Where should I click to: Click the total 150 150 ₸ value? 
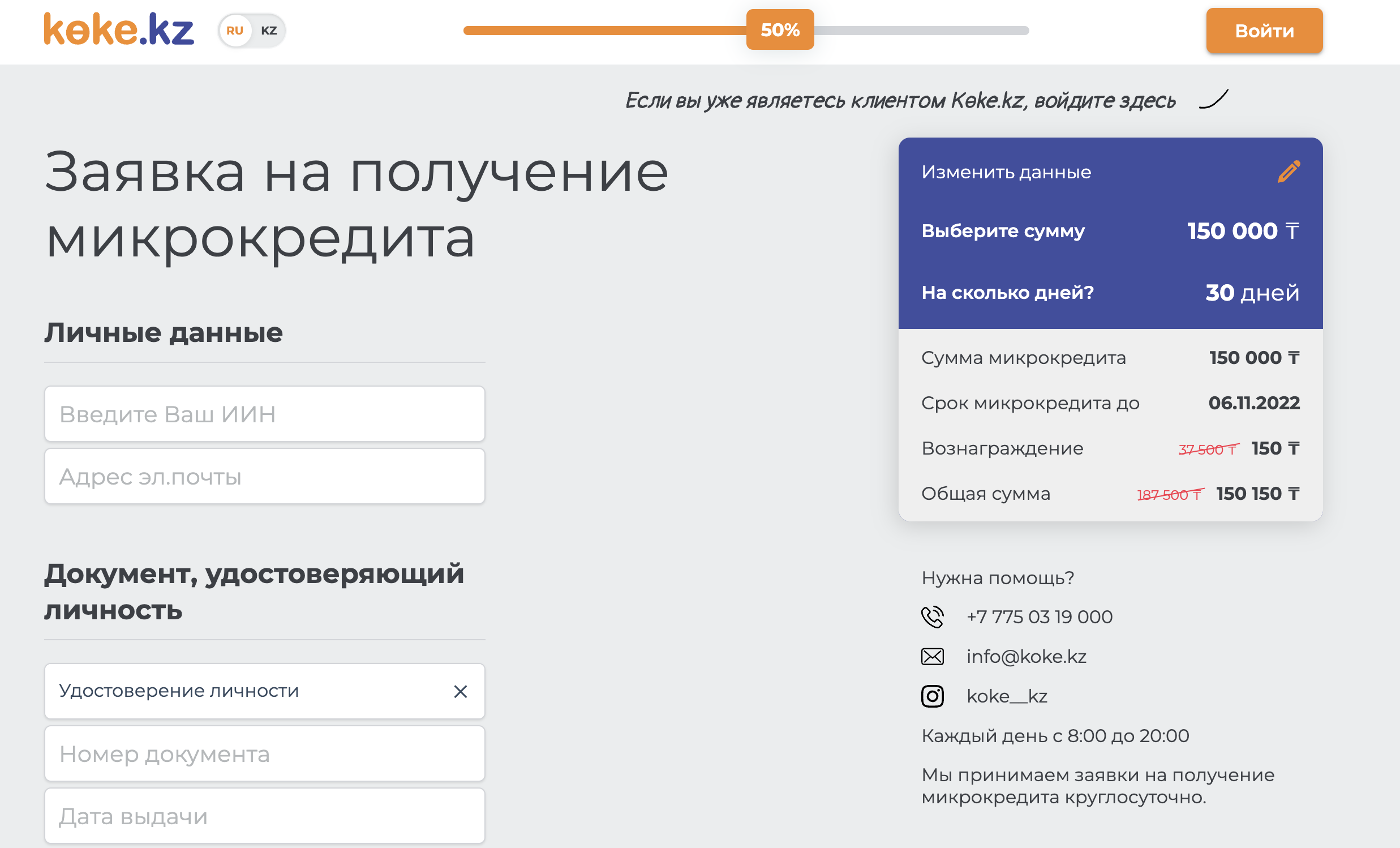pyautogui.click(x=1257, y=494)
